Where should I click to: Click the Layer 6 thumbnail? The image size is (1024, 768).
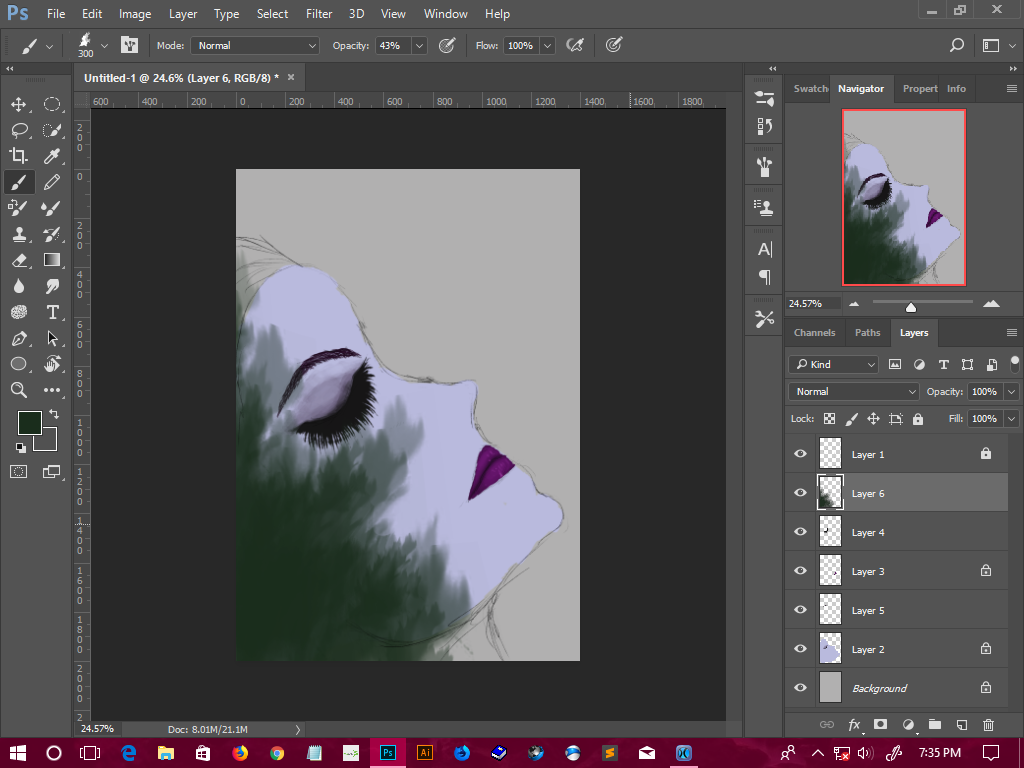830,493
